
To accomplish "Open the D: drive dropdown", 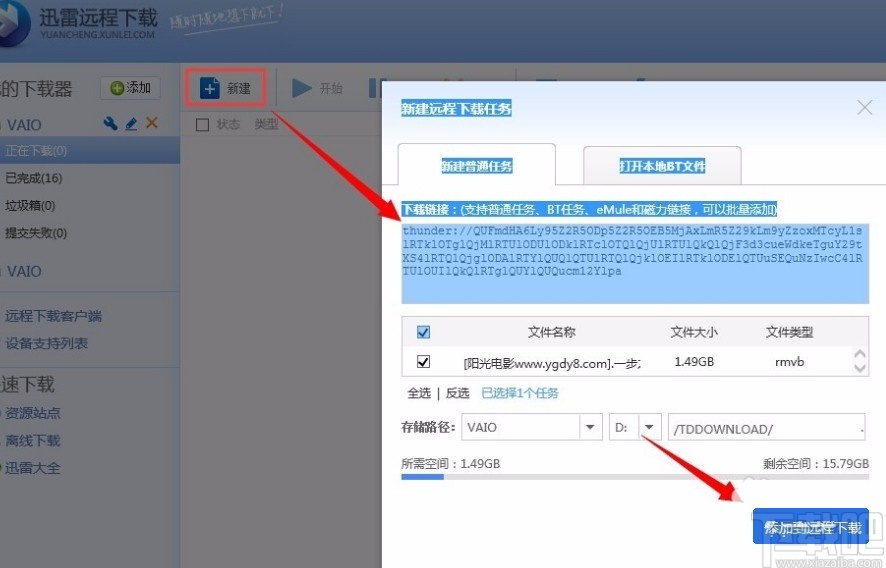I will (649, 427).
